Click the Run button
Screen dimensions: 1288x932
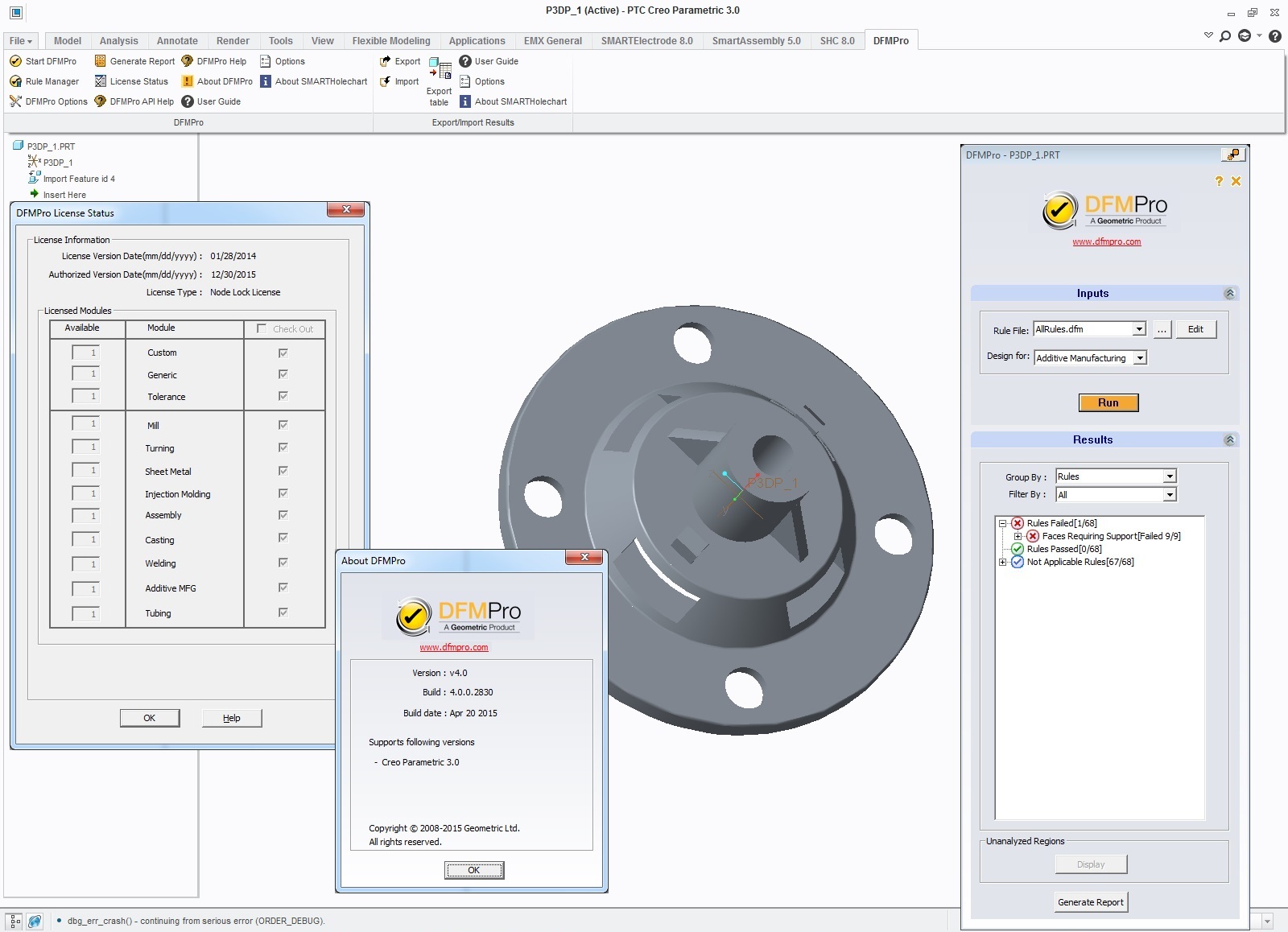1108,402
